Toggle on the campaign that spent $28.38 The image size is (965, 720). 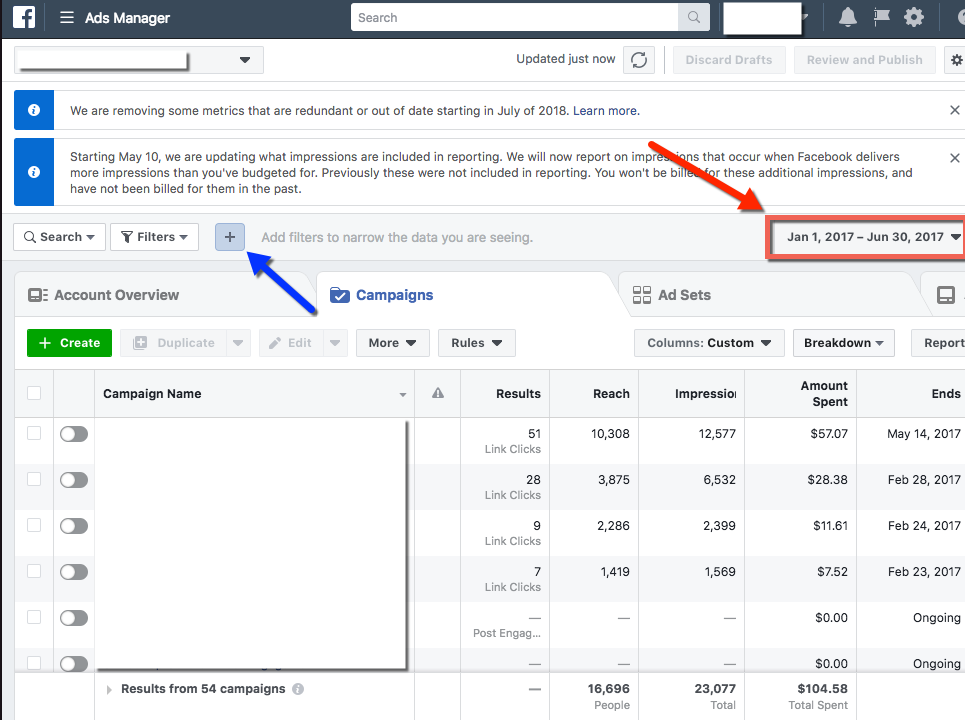click(x=74, y=480)
